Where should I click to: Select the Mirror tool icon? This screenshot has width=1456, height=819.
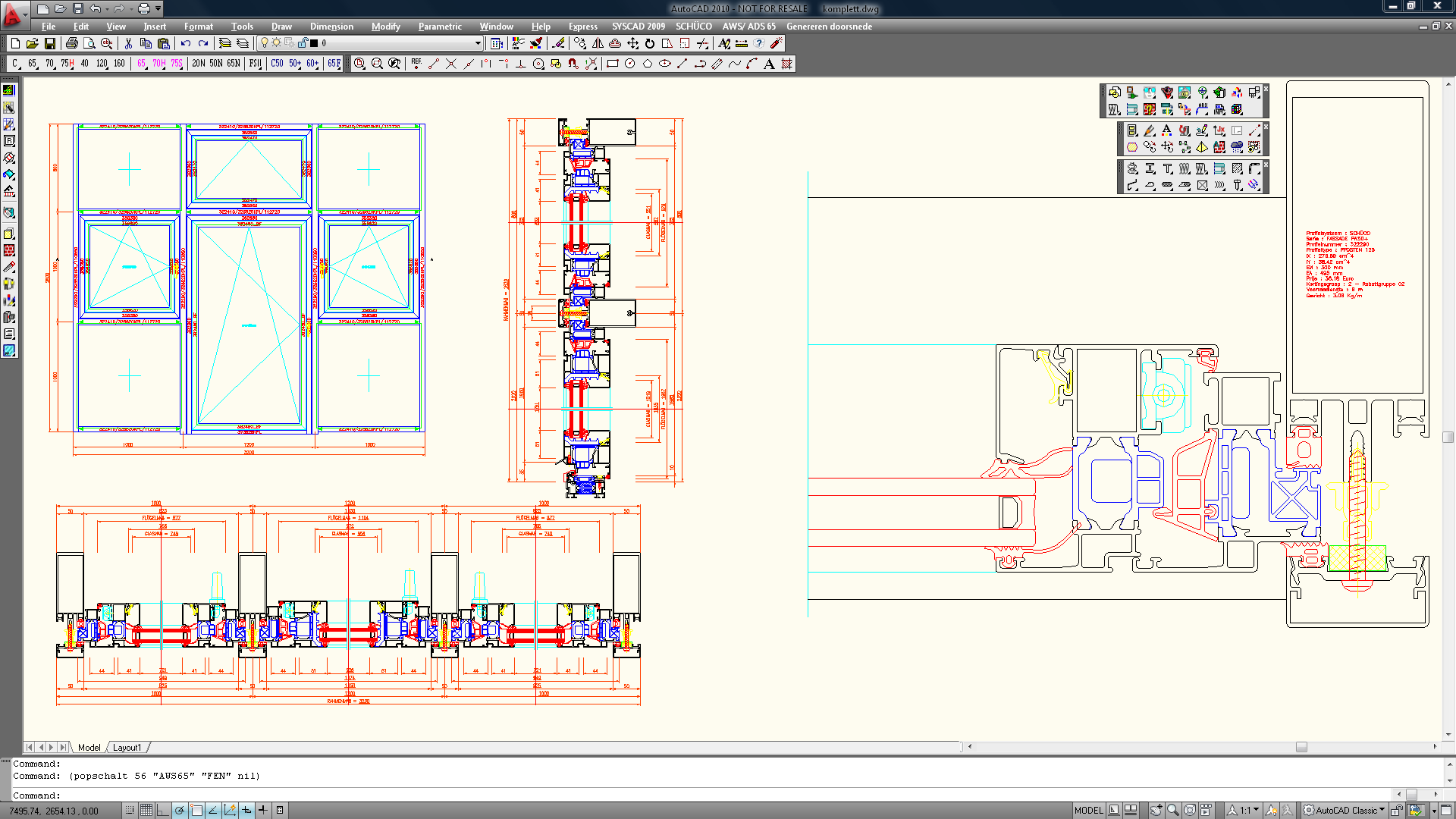coord(598,43)
